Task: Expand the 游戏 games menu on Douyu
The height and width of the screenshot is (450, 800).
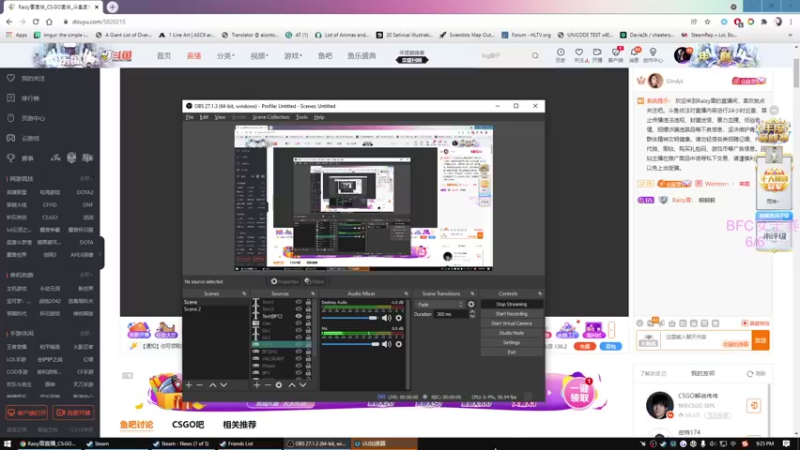Action: [293, 56]
